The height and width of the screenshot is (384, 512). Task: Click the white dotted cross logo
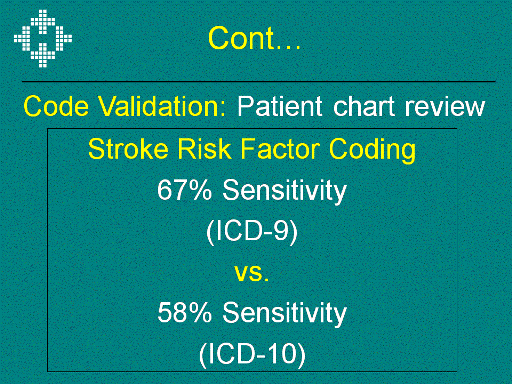tap(43, 38)
